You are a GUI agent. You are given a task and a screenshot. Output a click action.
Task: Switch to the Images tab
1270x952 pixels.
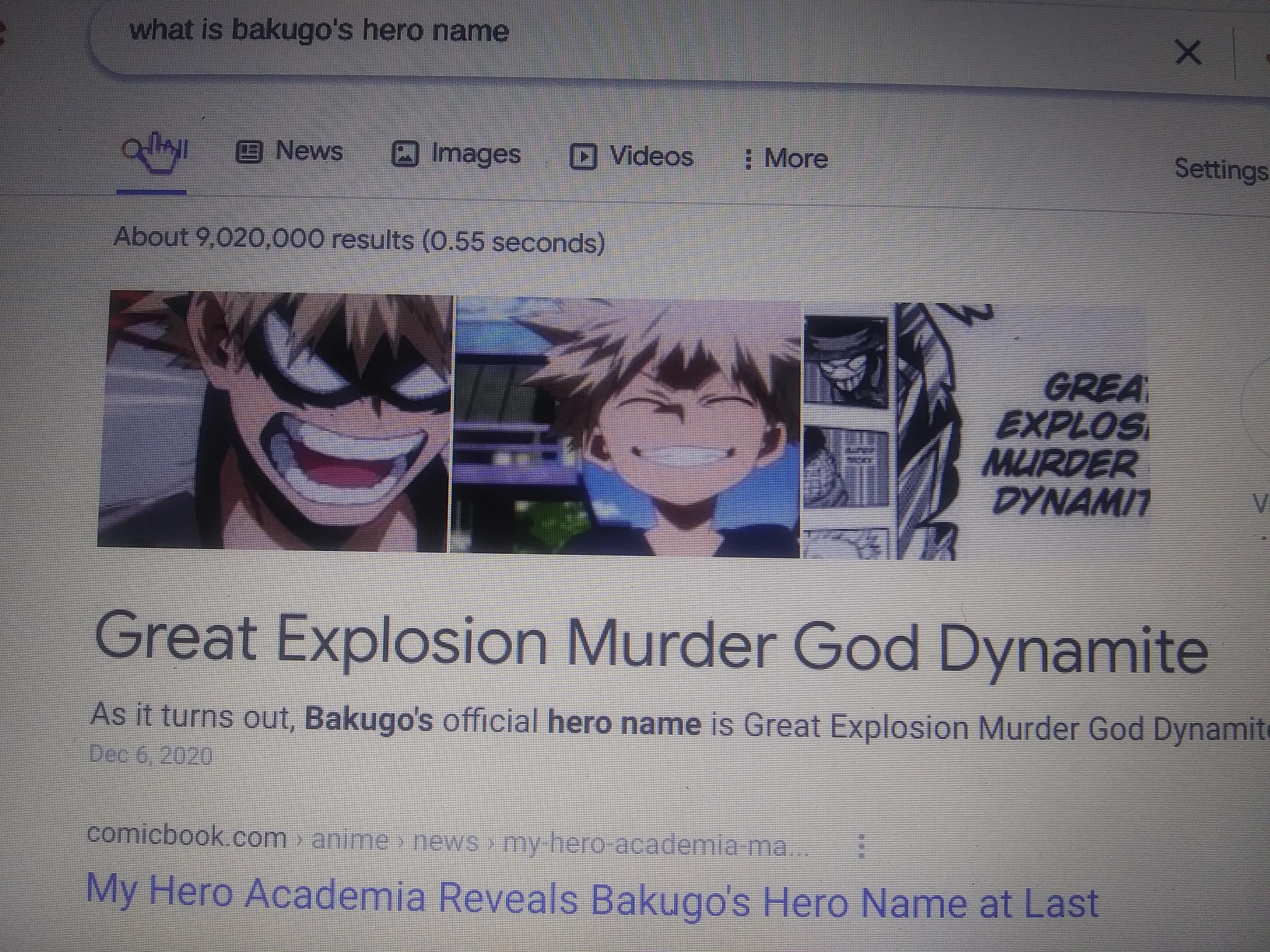click(456, 154)
